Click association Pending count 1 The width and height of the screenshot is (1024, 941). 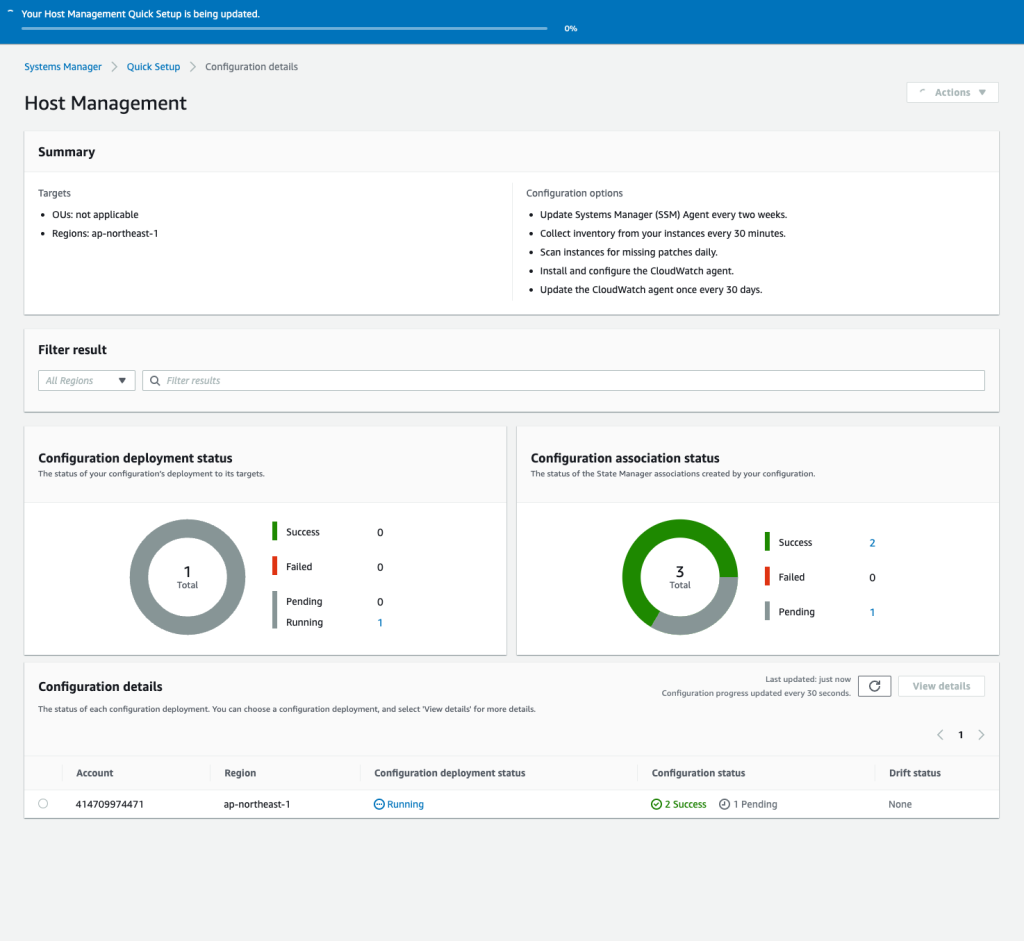pyautogui.click(x=872, y=612)
